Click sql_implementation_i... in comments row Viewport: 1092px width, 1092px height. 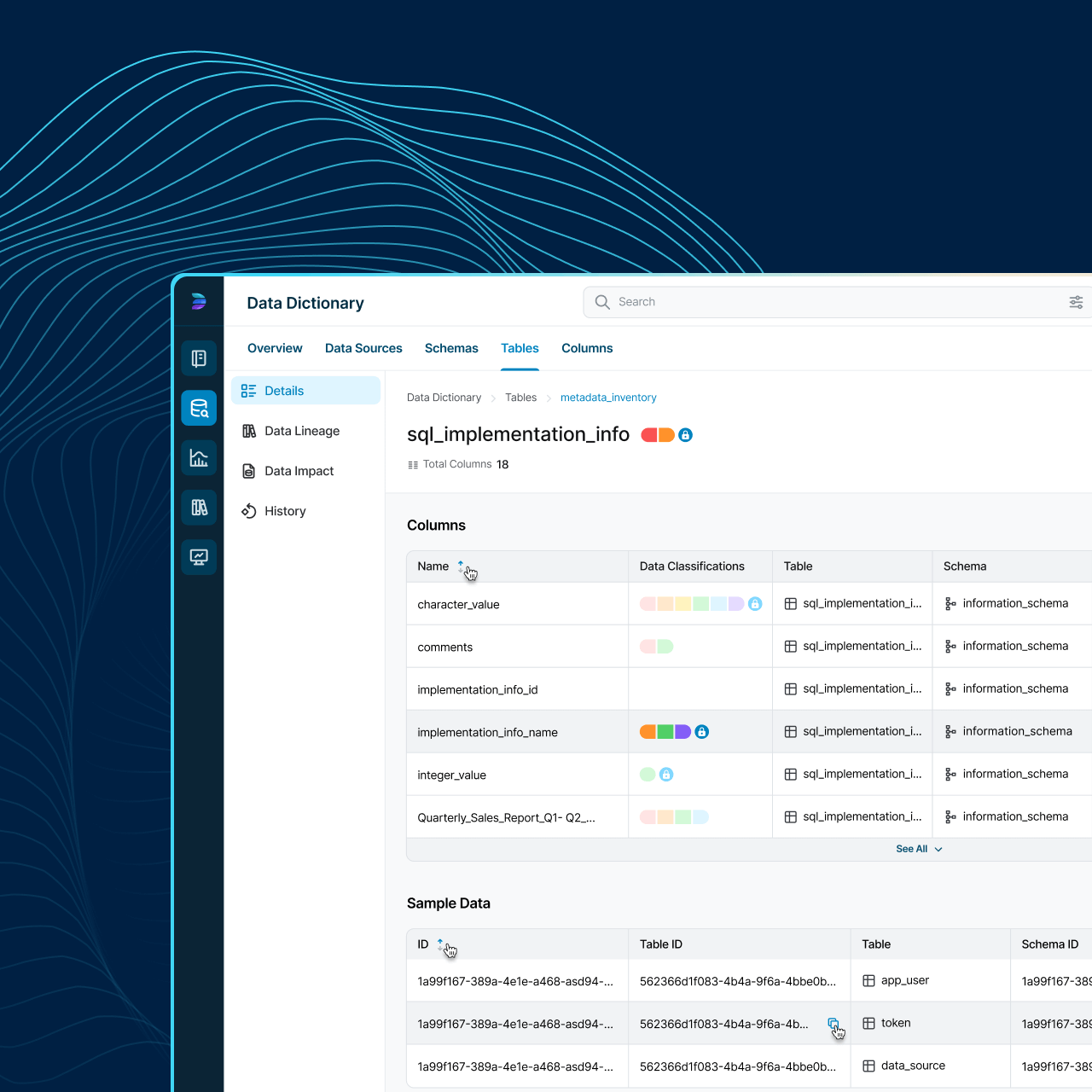(862, 647)
